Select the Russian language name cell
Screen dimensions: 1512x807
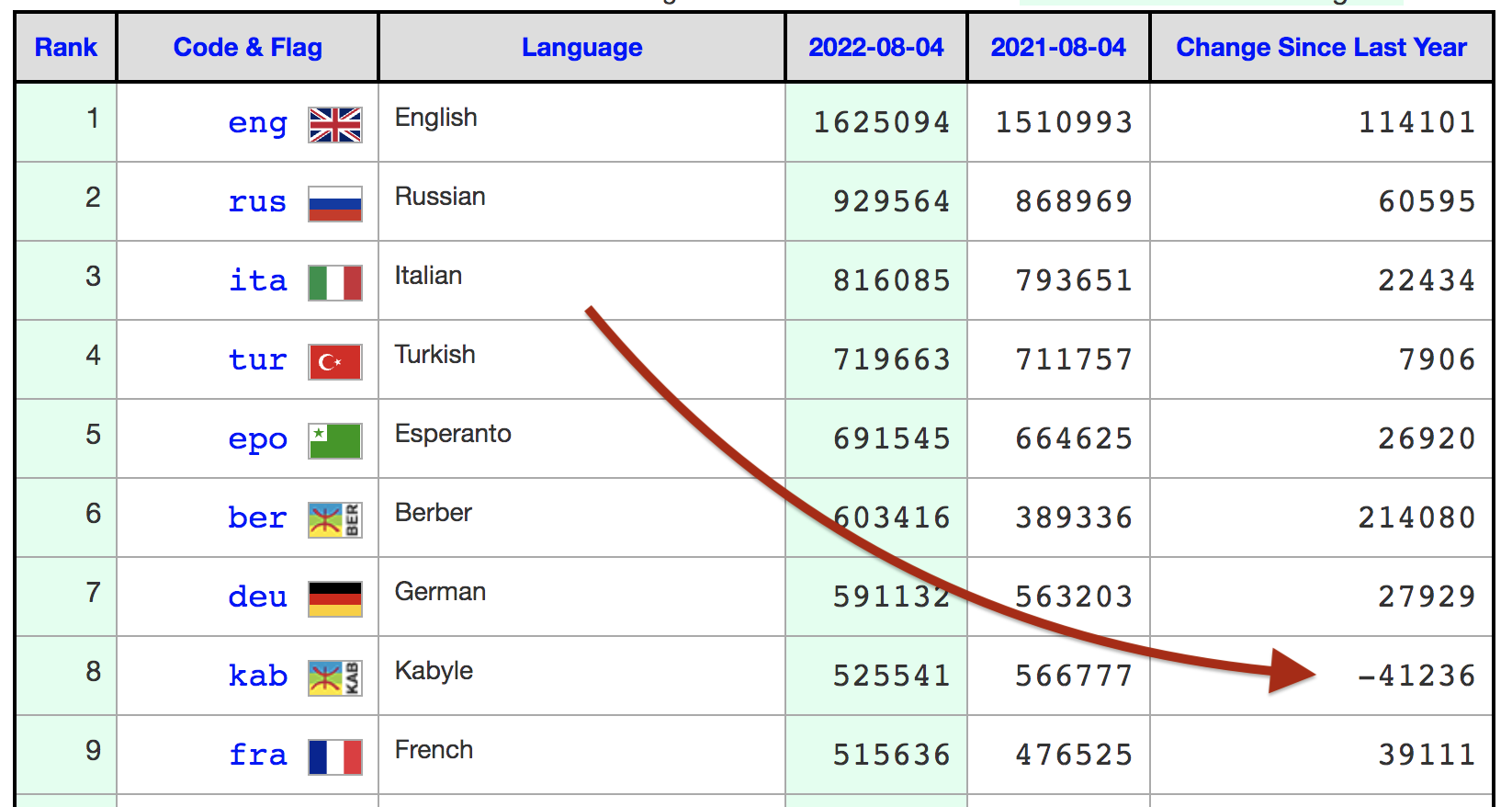coord(581,201)
